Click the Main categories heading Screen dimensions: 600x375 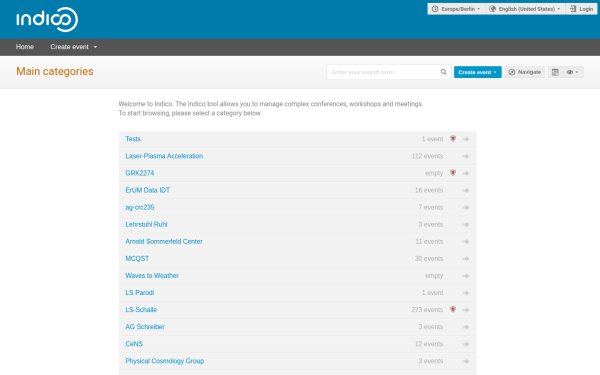55,72
